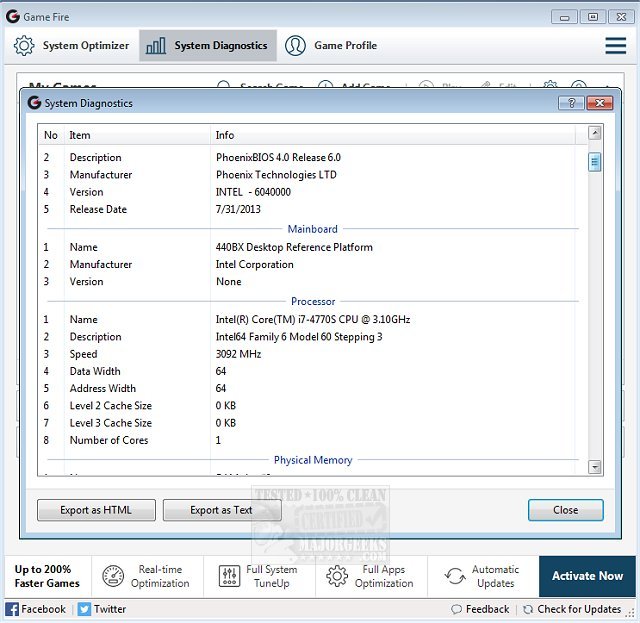Click the Feedback link
The width and height of the screenshot is (640, 623).
[480, 609]
